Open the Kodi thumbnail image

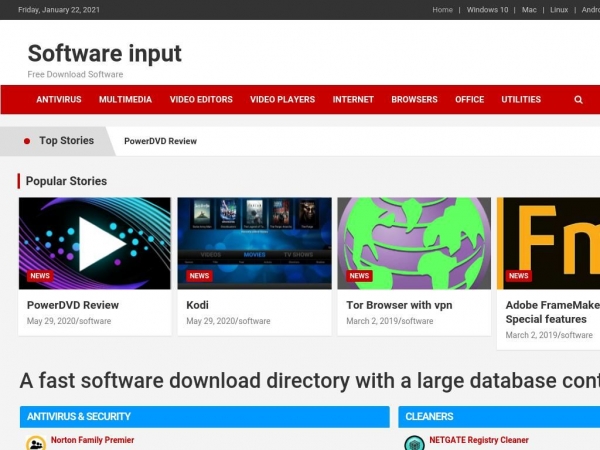pos(254,243)
